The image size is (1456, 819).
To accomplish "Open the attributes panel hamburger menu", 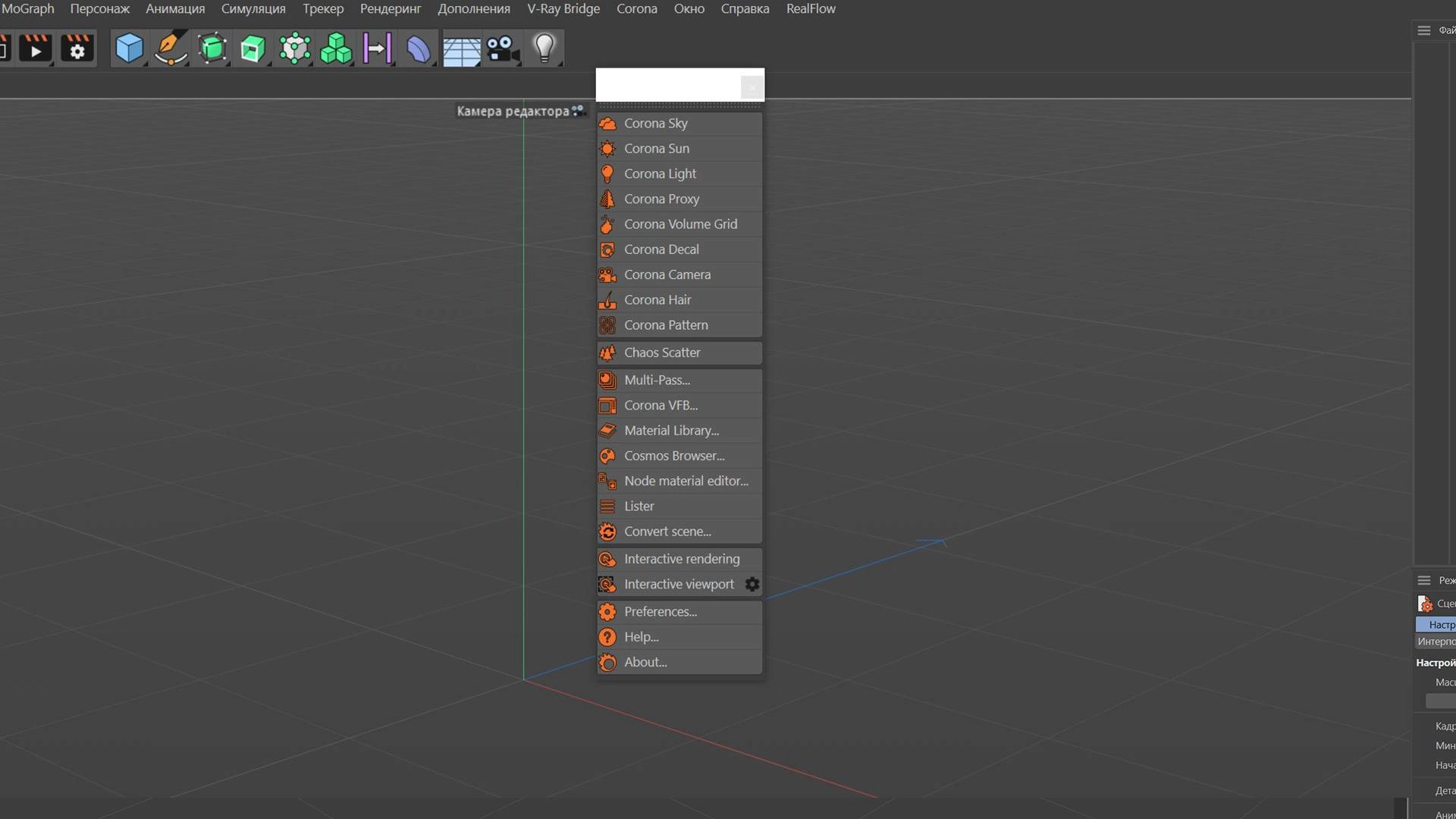I will 1423,580.
